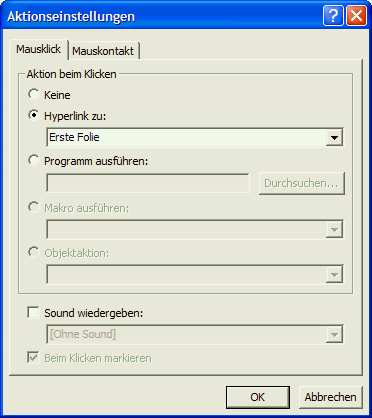
Task: Click the Erste Folie combo box text
Action: (x=74, y=137)
